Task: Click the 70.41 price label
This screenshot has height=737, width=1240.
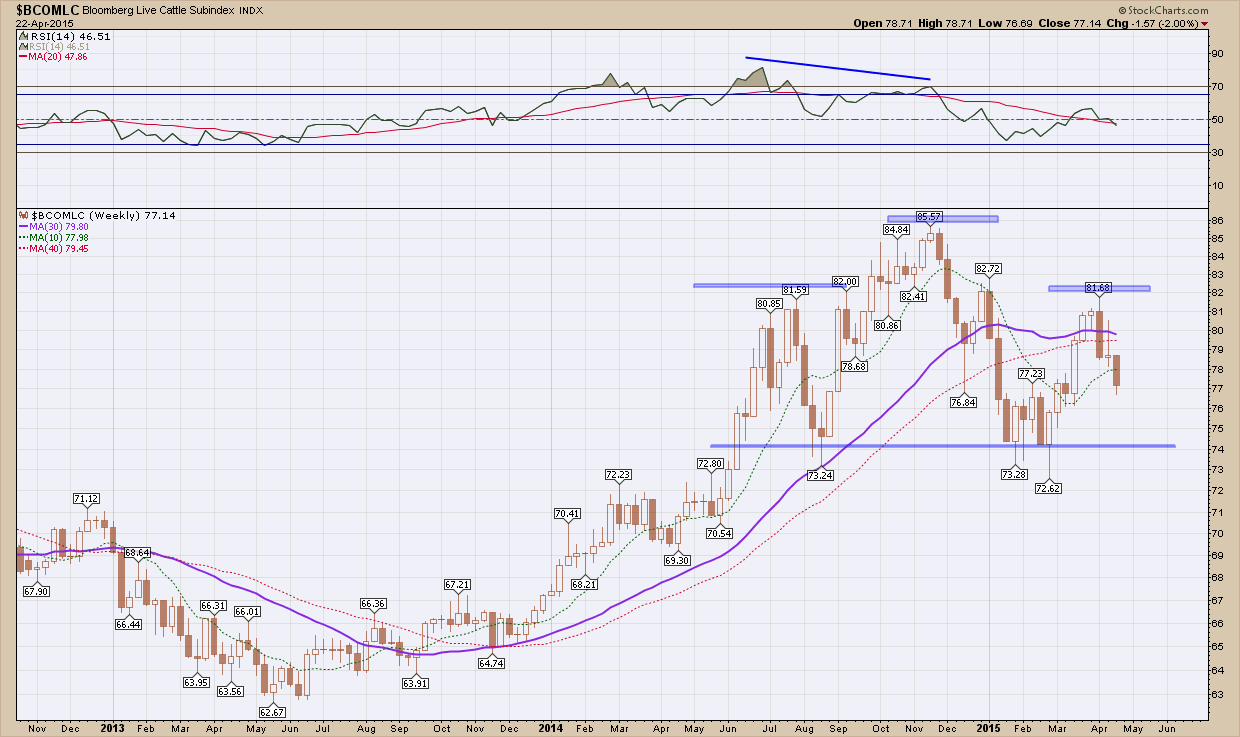Action: [567, 514]
